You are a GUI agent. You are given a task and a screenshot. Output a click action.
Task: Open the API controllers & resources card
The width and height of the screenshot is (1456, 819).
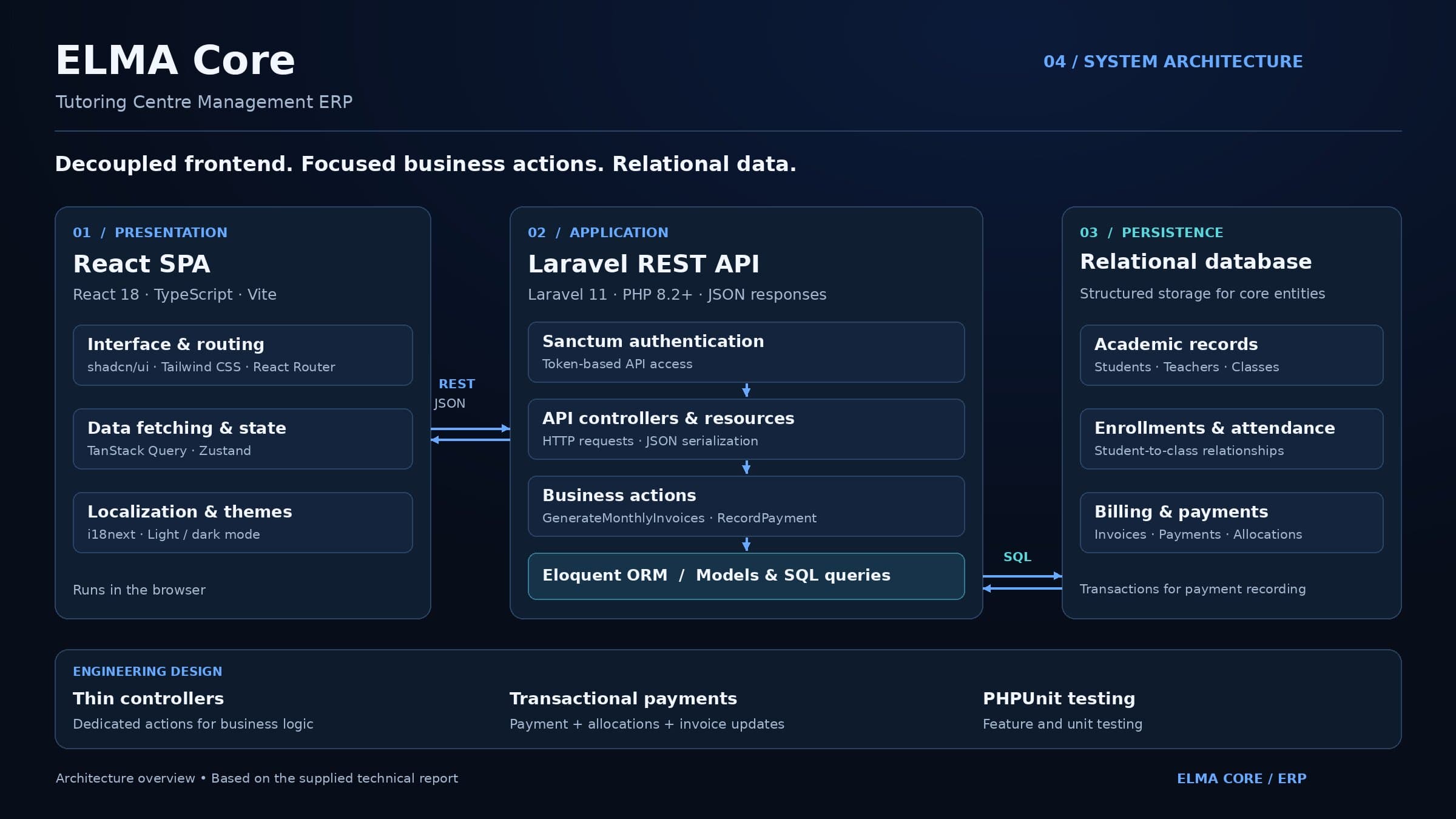pyautogui.click(x=746, y=429)
